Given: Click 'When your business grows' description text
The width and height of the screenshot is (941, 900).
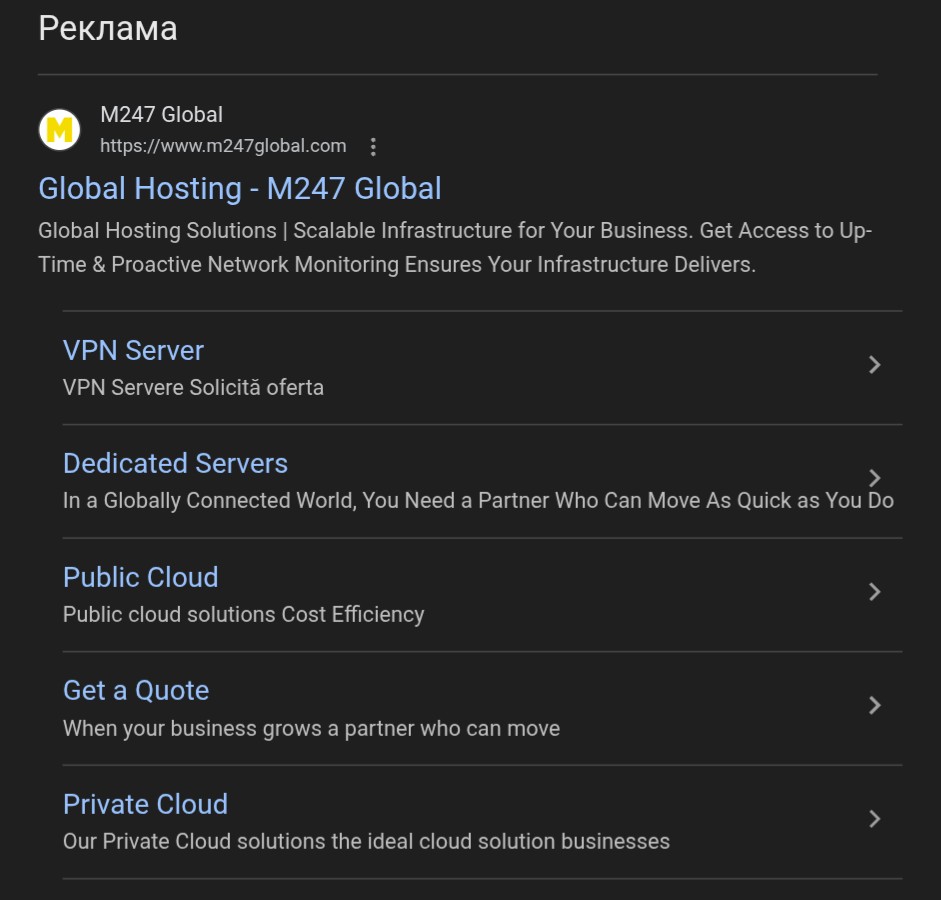Looking at the screenshot, I should 311,728.
